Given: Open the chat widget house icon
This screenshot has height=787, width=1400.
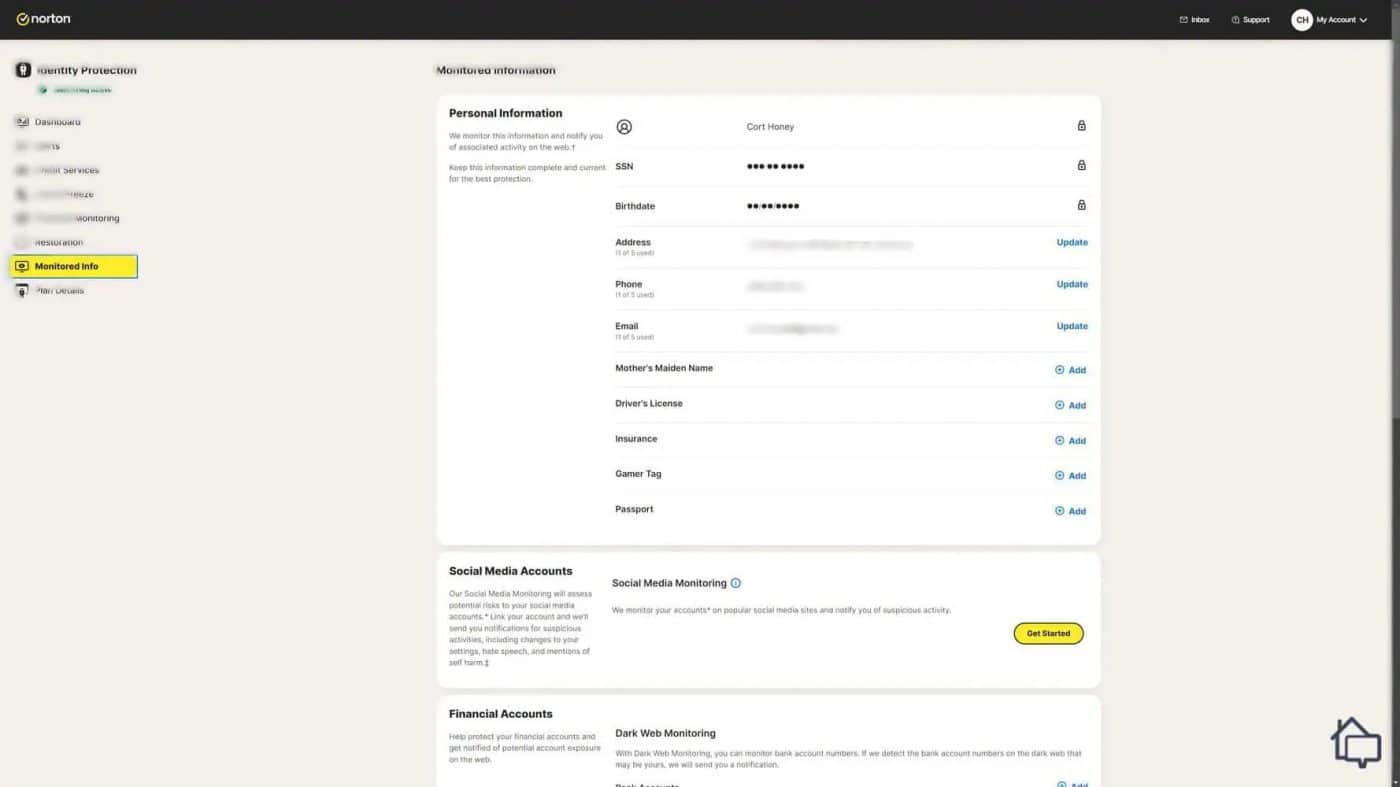Looking at the screenshot, I should pyautogui.click(x=1356, y=742).
